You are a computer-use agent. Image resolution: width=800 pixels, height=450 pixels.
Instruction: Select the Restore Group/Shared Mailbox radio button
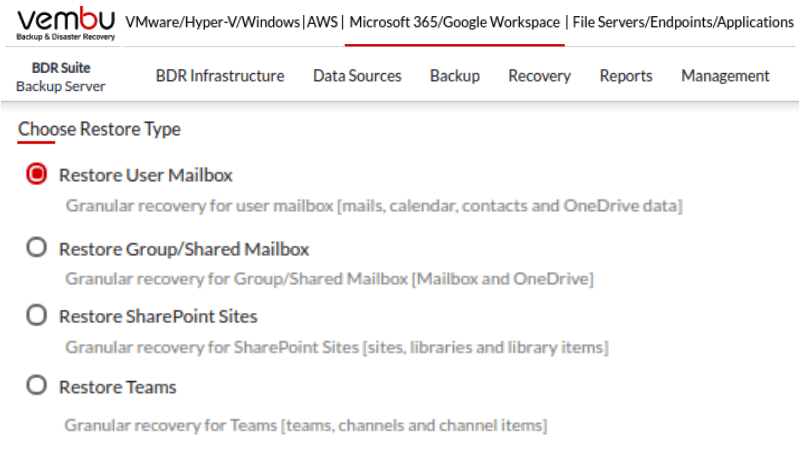tap(37, 248)
